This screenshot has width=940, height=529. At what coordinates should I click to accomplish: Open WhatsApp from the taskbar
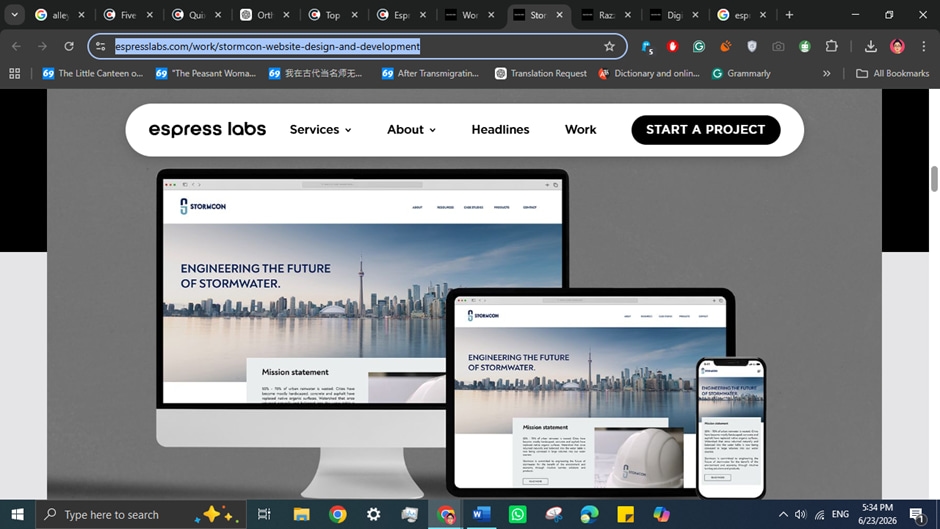pyautogui.click(x=517, y=514)
